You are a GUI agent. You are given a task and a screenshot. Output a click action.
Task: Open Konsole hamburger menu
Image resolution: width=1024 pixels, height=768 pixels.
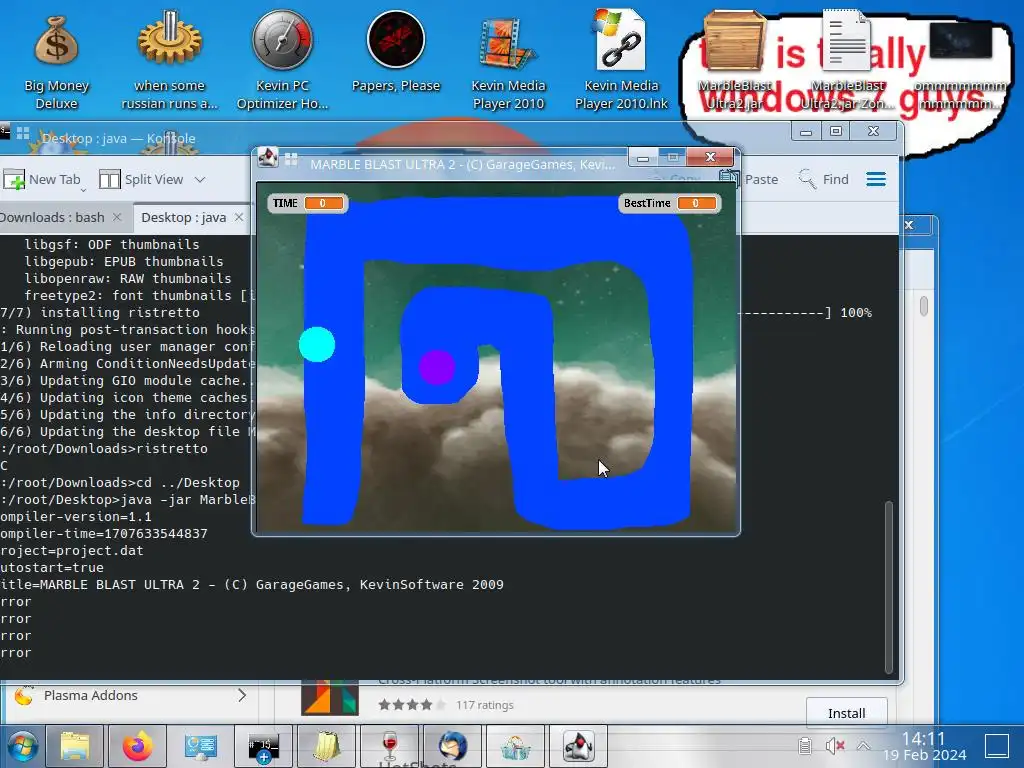click(876, 180)
